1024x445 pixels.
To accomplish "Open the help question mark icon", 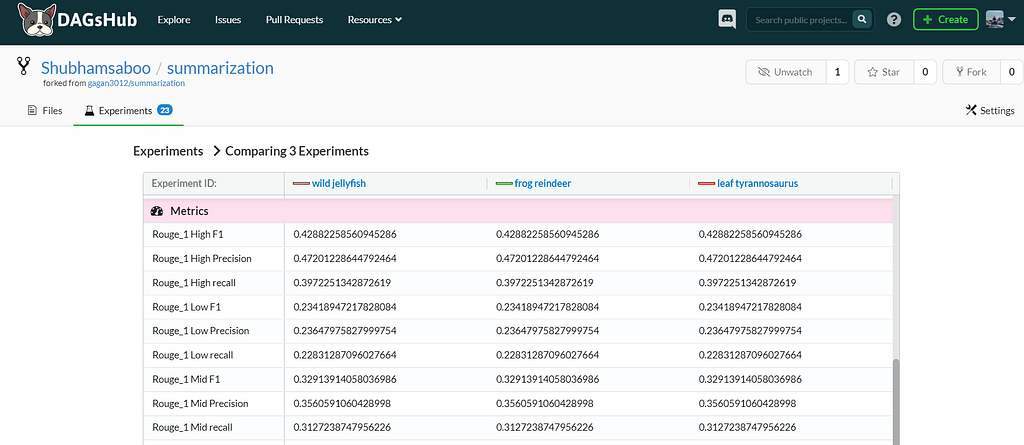I will (x=893, y=20).
